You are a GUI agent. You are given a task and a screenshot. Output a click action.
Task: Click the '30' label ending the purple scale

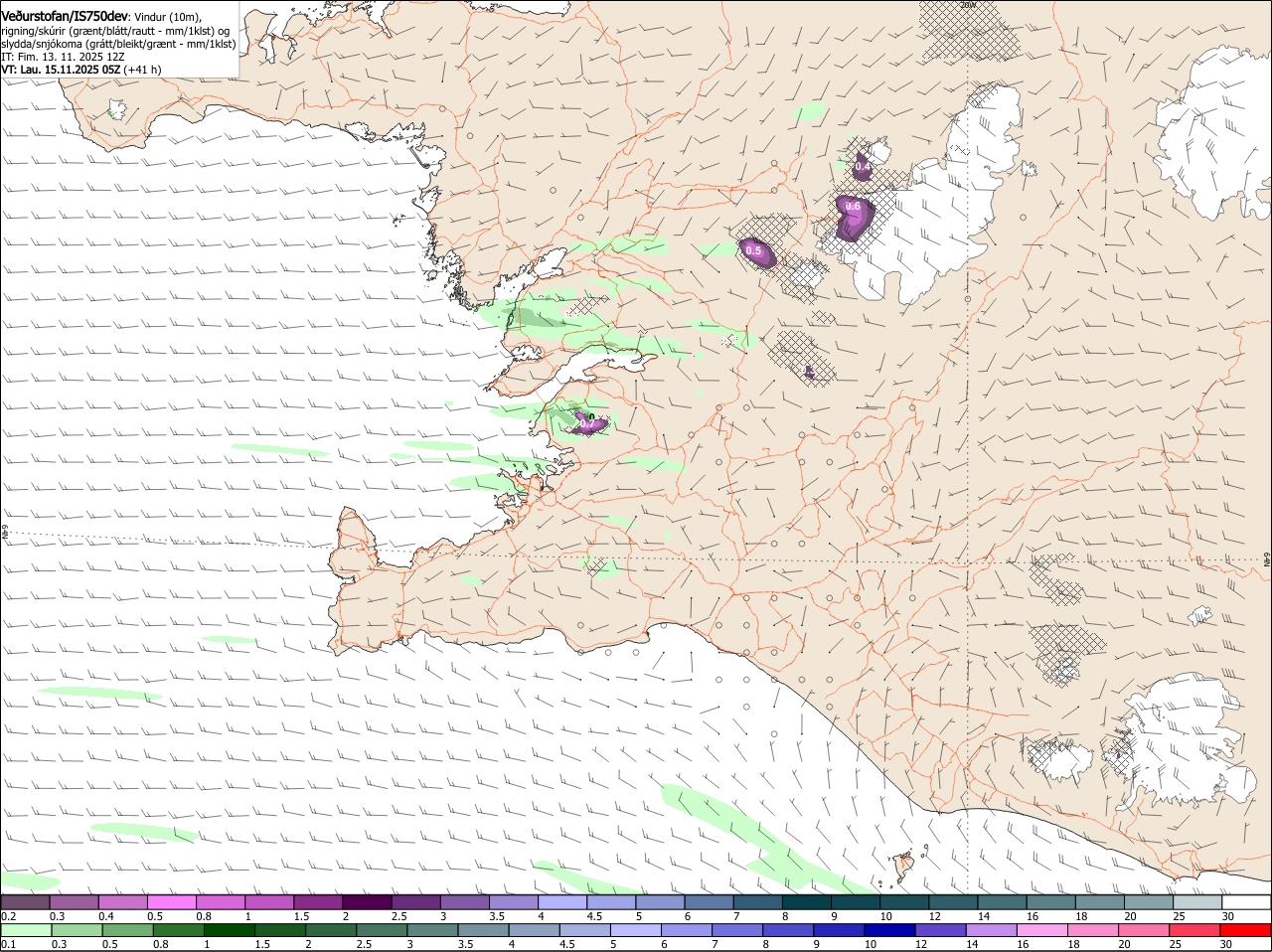point(1228,915)
